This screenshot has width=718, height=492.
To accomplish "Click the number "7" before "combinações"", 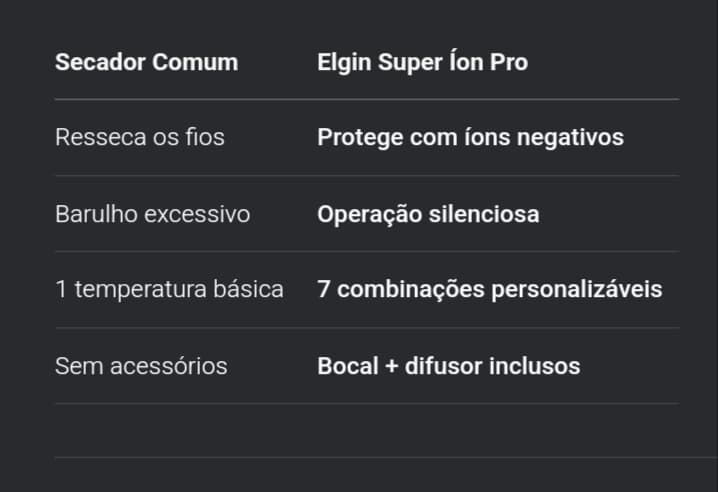I will 324,290.
